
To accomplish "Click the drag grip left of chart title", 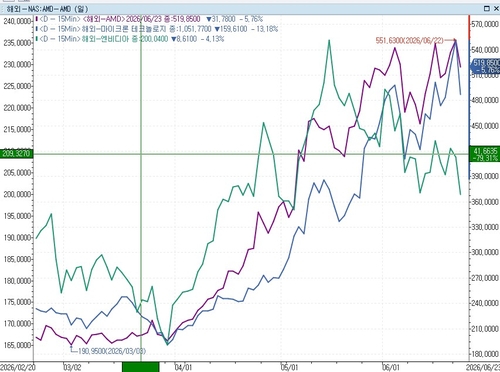I will (x=2, y=9).
